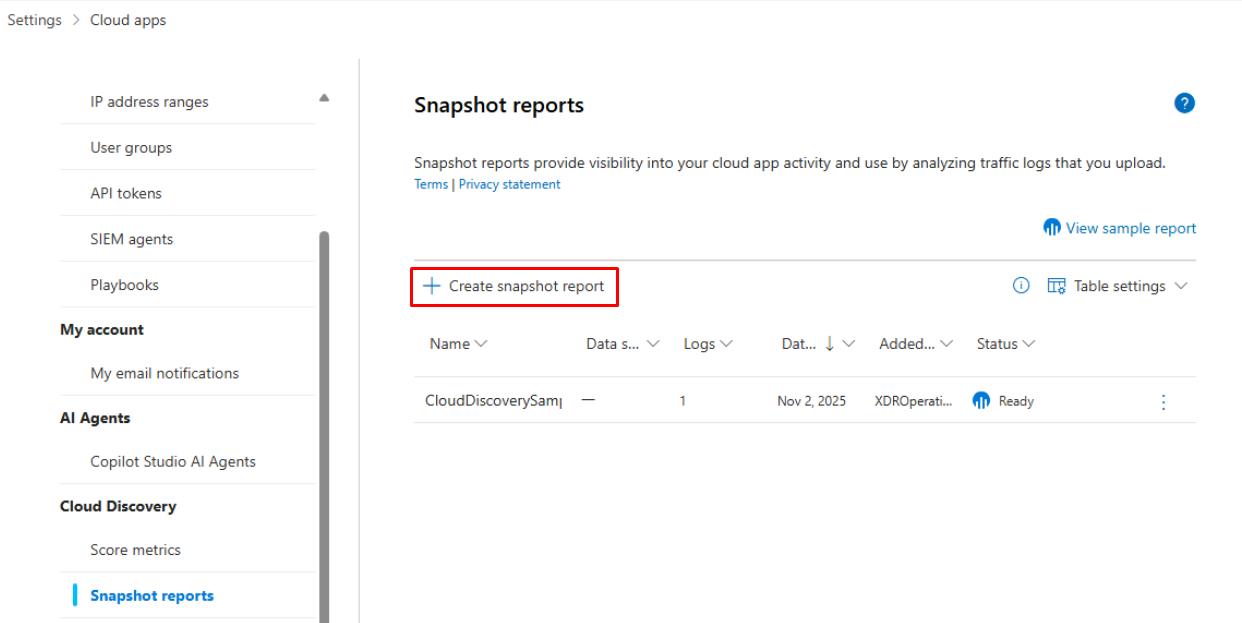Open the three-dot menu for CloudDiscoverySample row

pos(1162,401)
